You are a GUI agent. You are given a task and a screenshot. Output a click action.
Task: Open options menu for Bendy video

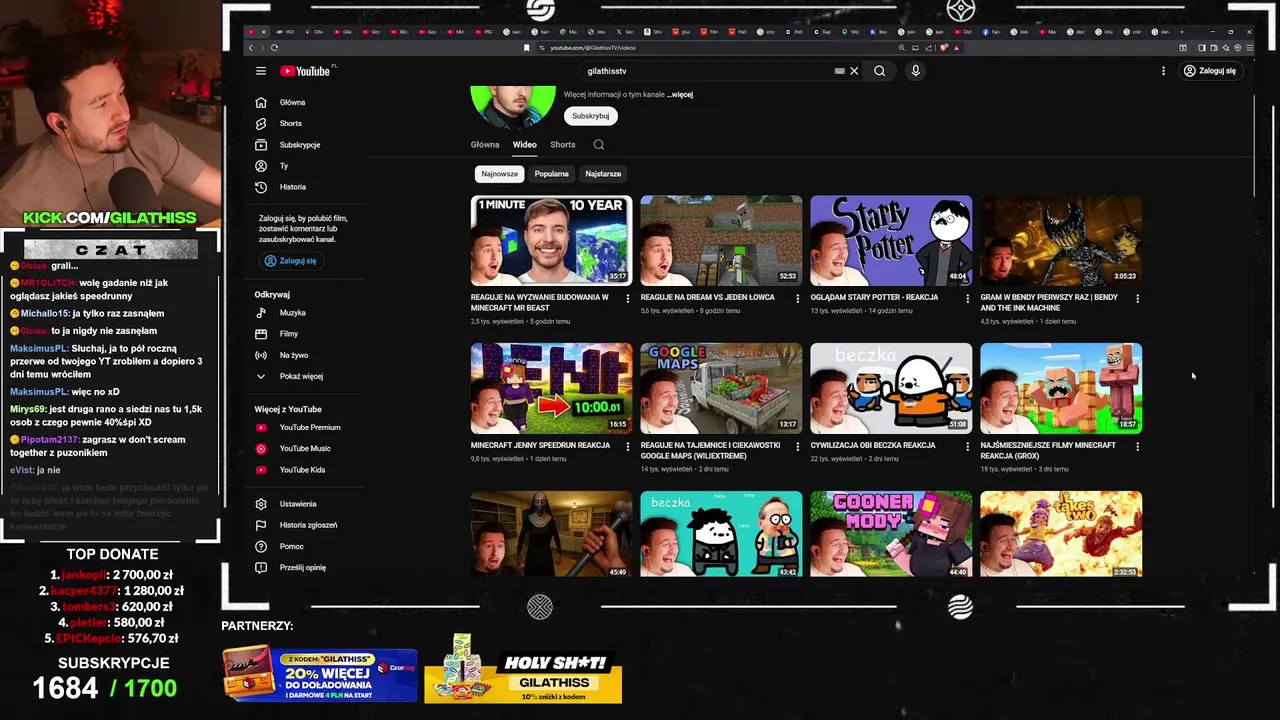coord(1137,298)
